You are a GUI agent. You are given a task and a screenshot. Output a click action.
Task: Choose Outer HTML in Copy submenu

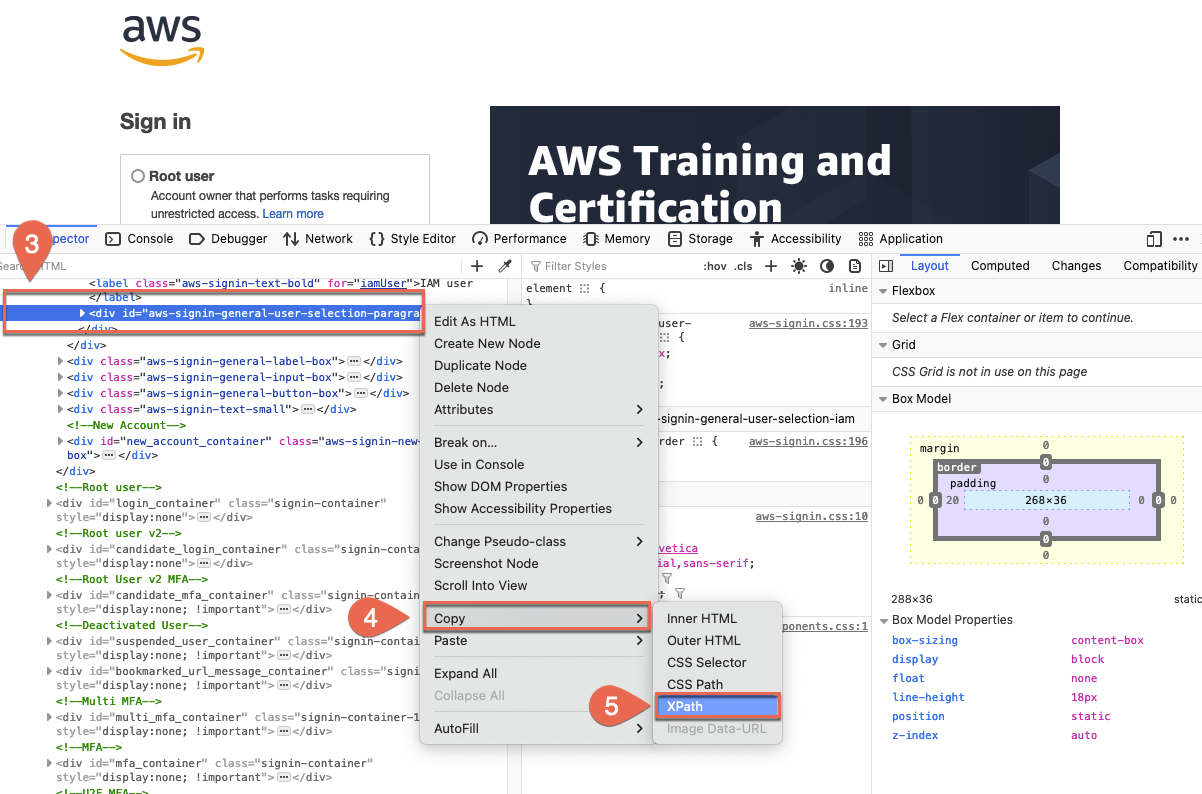(717, 640)
